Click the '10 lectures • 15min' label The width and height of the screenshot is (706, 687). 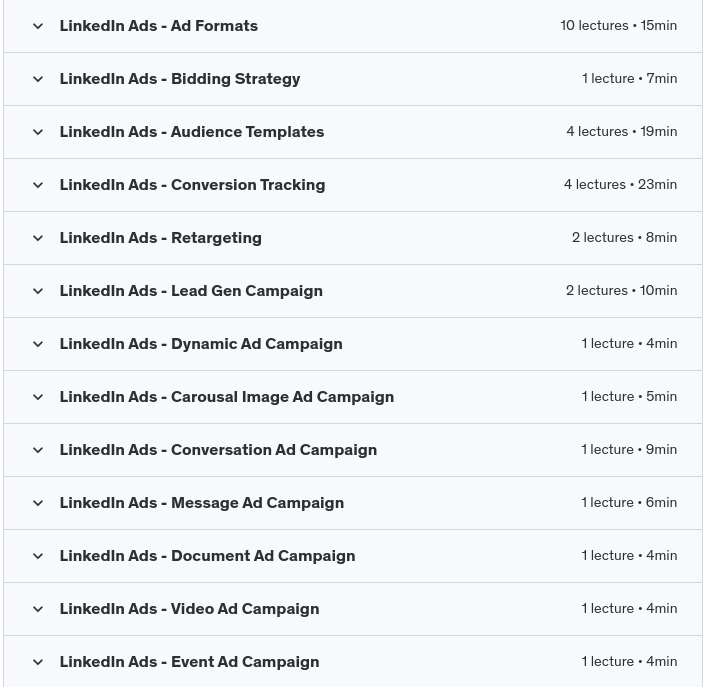(x=618, y=26)
